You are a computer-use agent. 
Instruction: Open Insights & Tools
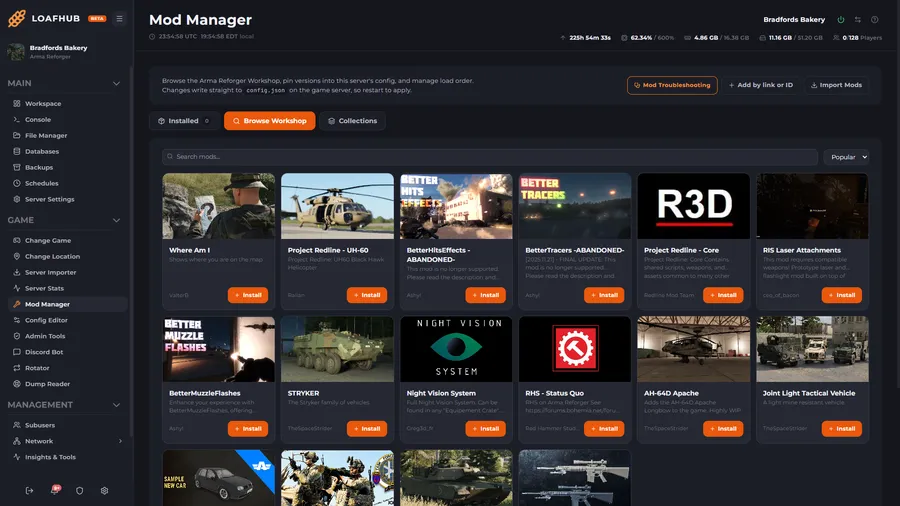[67, 457]
